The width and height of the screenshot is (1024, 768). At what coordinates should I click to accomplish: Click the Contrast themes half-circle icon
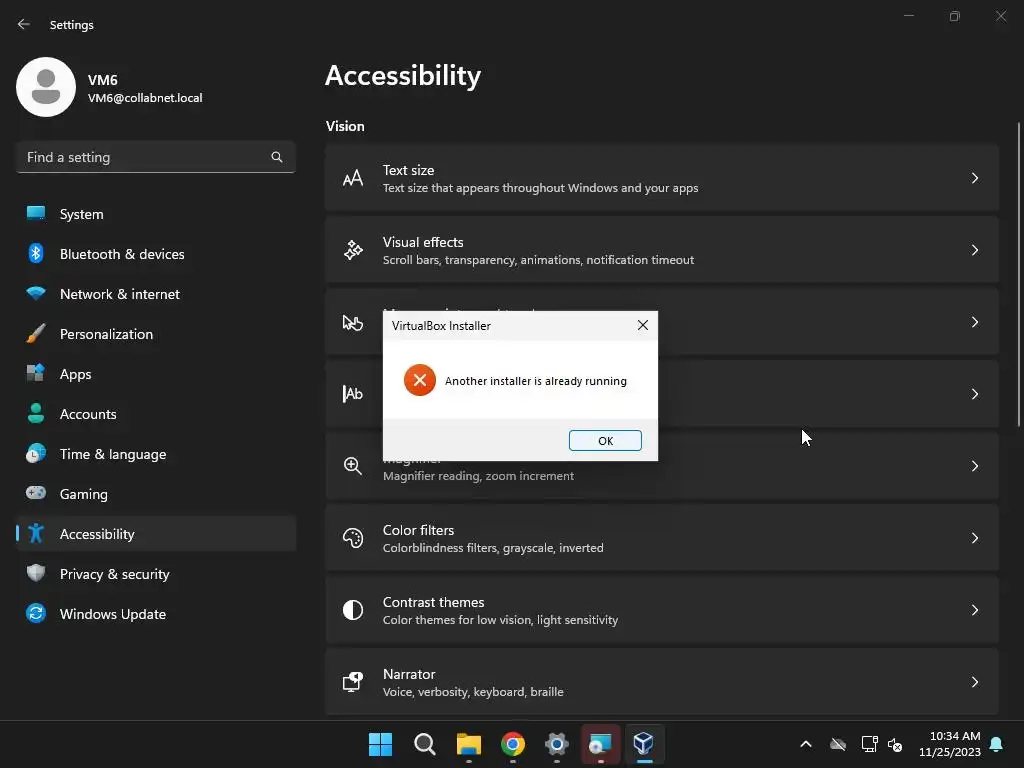pyautogui.click(x=353, y=610)
